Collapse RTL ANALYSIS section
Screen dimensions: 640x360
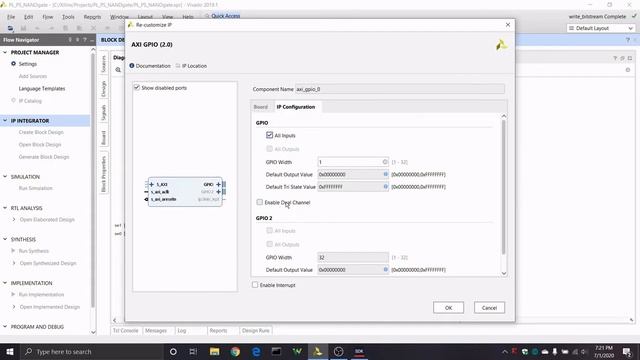click(x=5, y=208)
